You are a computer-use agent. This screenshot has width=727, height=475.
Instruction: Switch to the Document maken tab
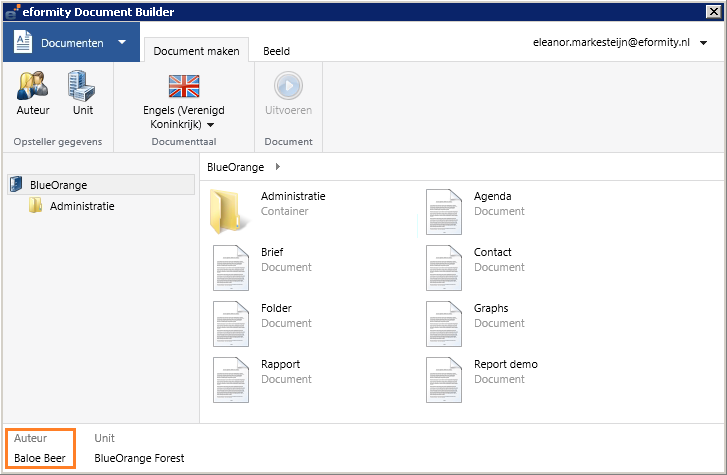196,51
